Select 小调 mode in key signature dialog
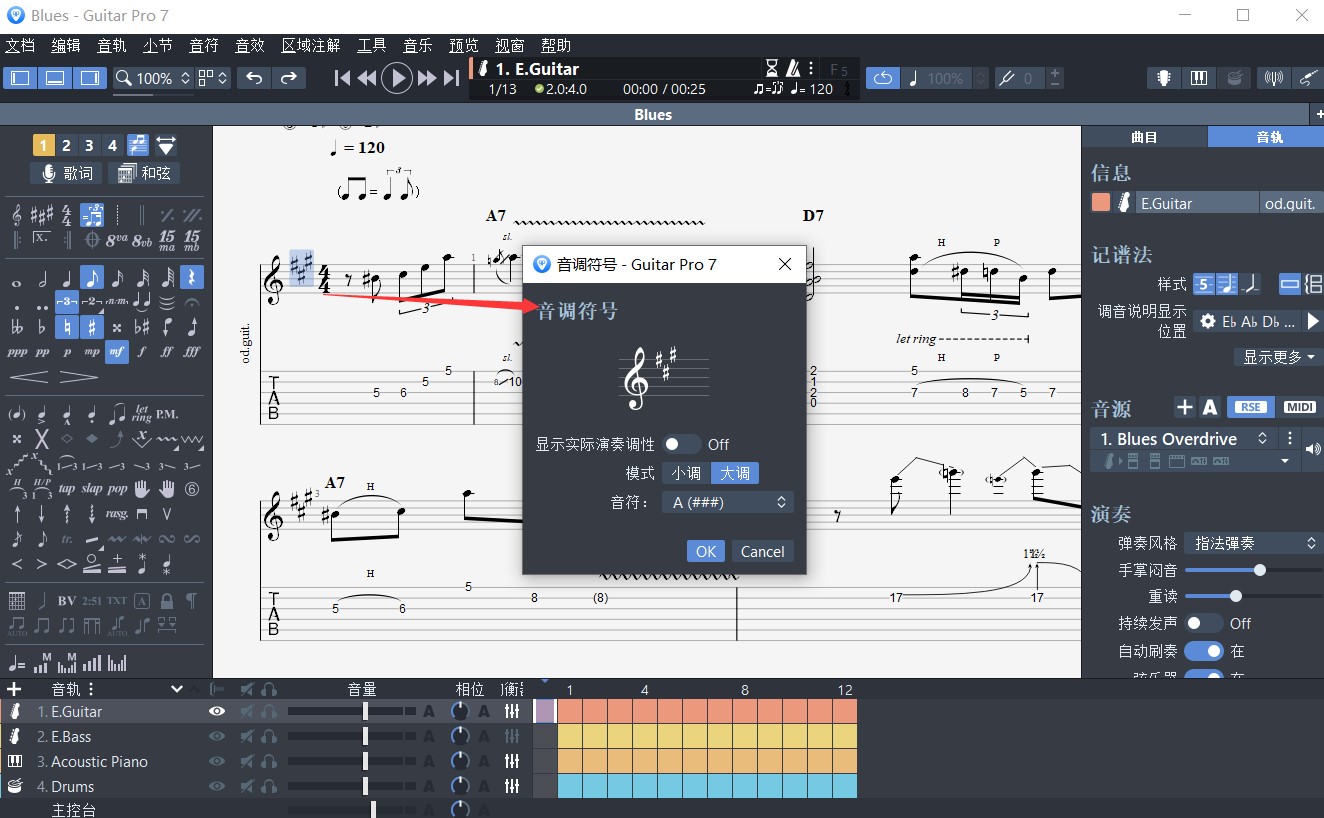 click(x=686, y=473)
